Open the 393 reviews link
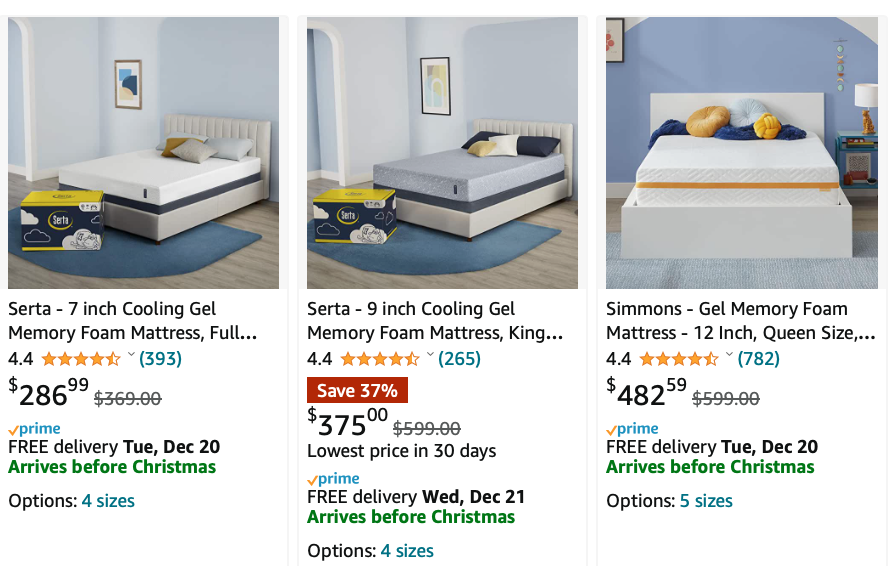The height and width of the screenshot is (566, 892). [x=160, y=359]
